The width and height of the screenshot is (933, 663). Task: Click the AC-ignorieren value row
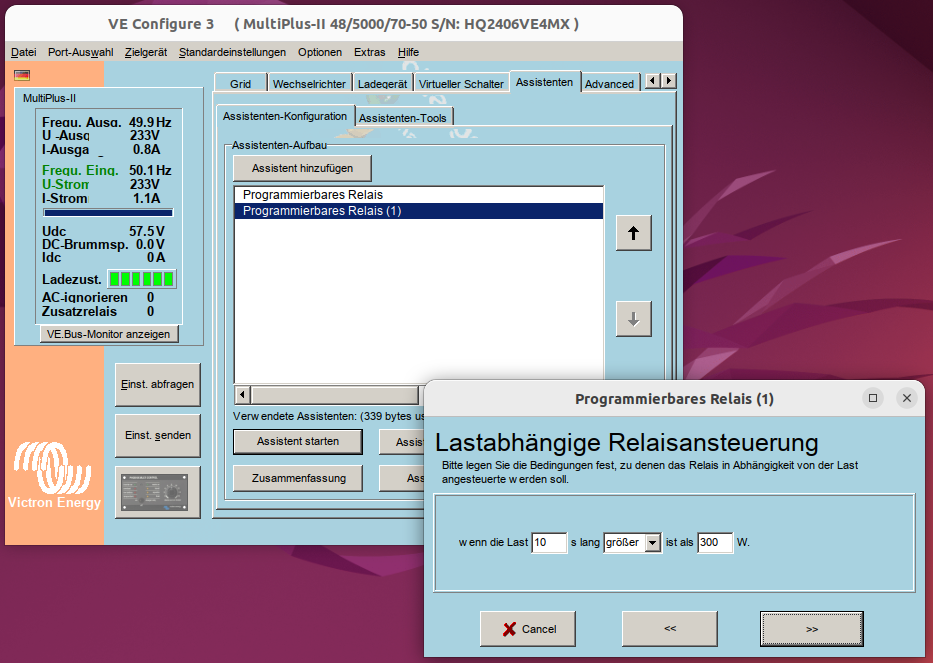click(98, 297)
